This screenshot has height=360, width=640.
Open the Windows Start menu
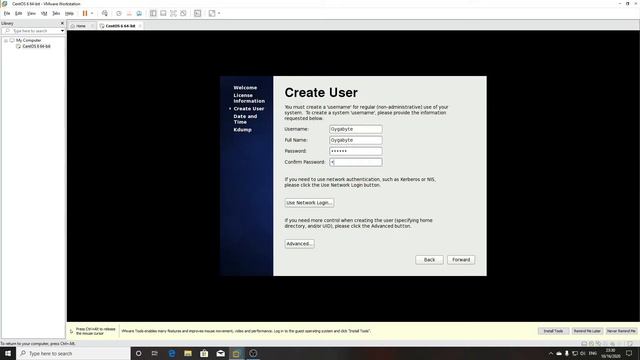[8, 353]
